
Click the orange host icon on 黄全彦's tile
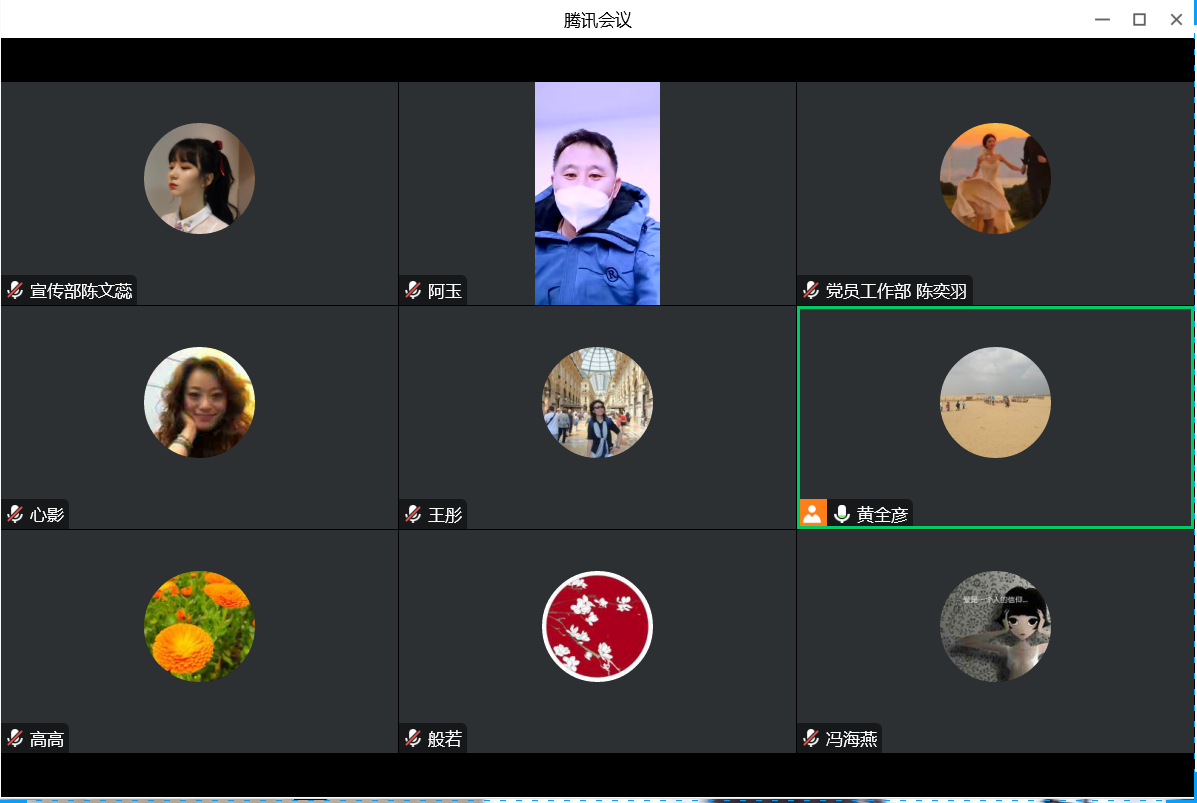813,514
